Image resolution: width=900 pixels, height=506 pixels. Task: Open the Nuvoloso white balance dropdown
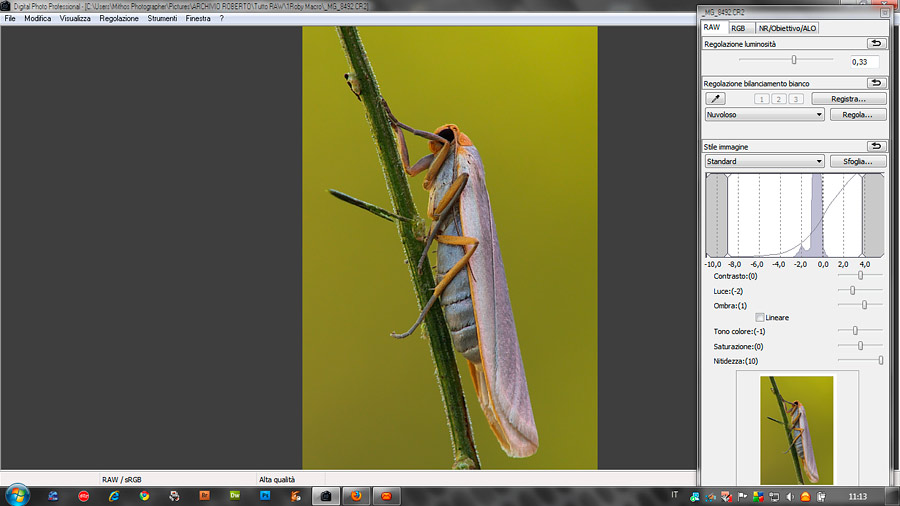(765, 115)
